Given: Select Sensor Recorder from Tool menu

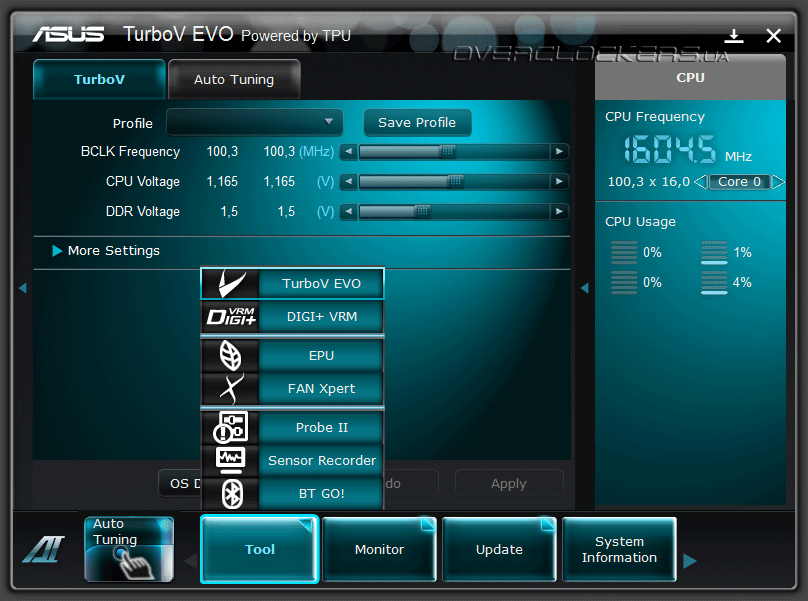Looking at the screenshot, I should 321,460.
